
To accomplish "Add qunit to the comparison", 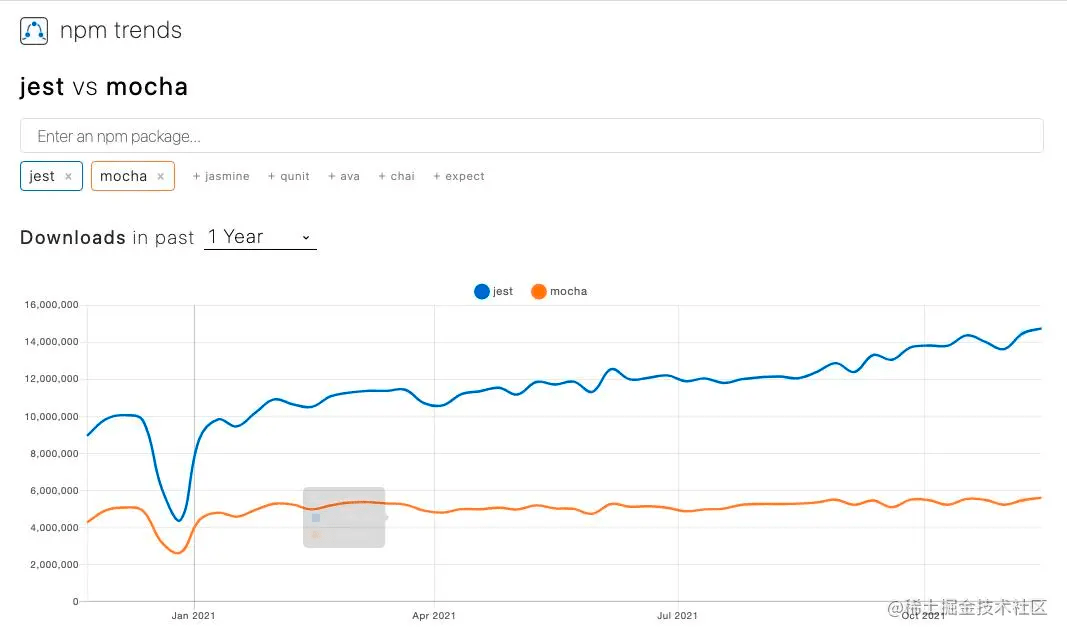I will (288, 176).
